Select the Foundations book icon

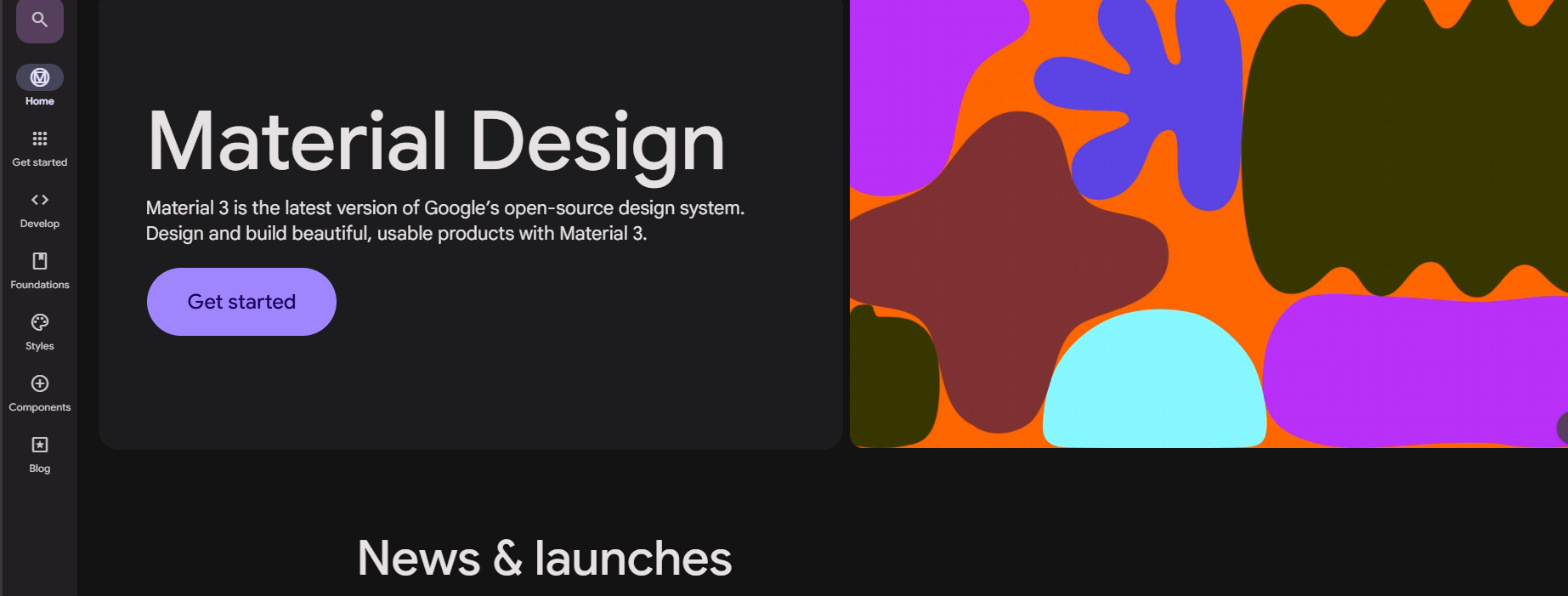(x=40, y=261)
